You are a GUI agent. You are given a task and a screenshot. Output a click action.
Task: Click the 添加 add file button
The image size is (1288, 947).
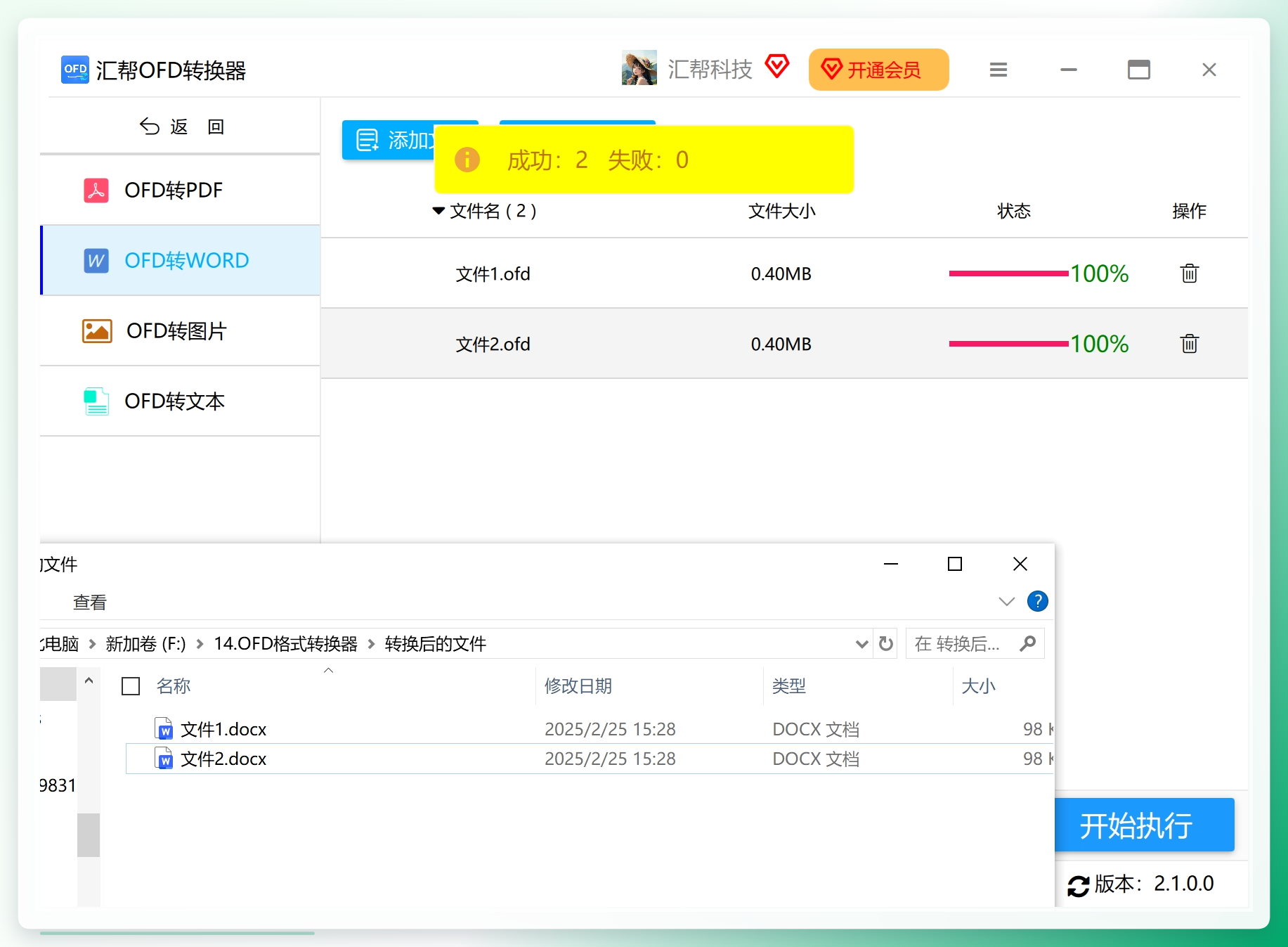(389, 140)
